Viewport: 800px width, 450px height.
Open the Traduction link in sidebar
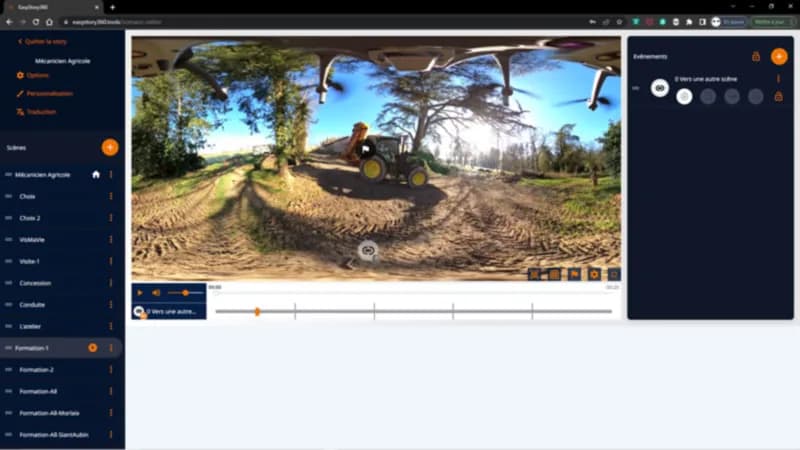(41, 111)
